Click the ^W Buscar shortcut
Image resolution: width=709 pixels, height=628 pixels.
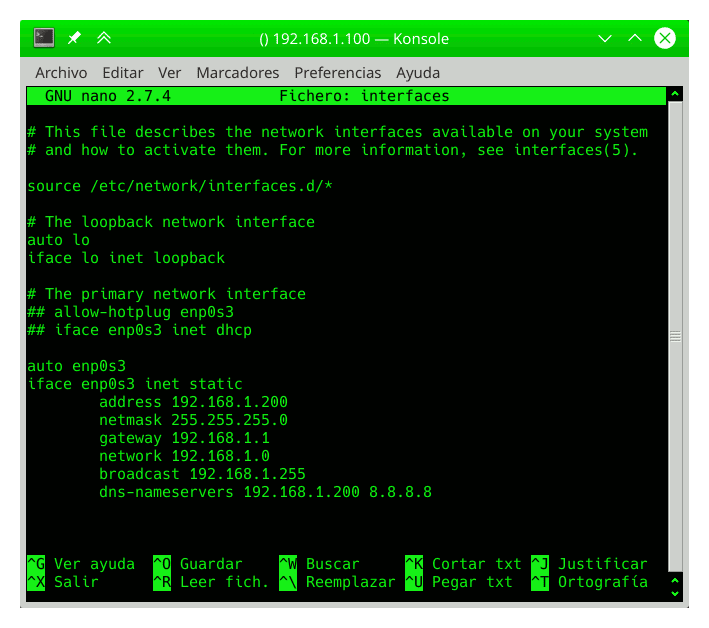pyautogui.click(x=319, y=564)
